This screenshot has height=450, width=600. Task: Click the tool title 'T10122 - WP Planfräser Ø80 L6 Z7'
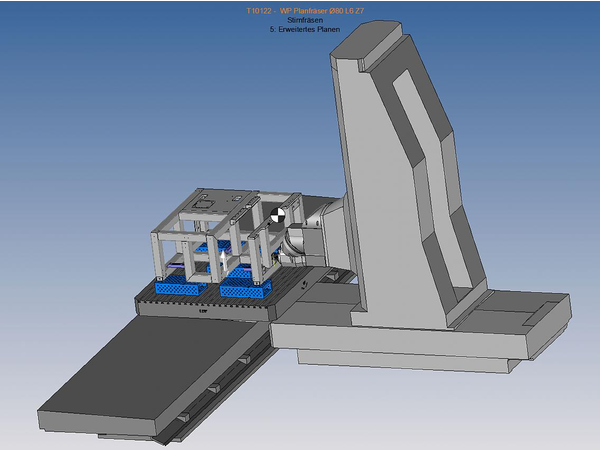click(305, 11)
